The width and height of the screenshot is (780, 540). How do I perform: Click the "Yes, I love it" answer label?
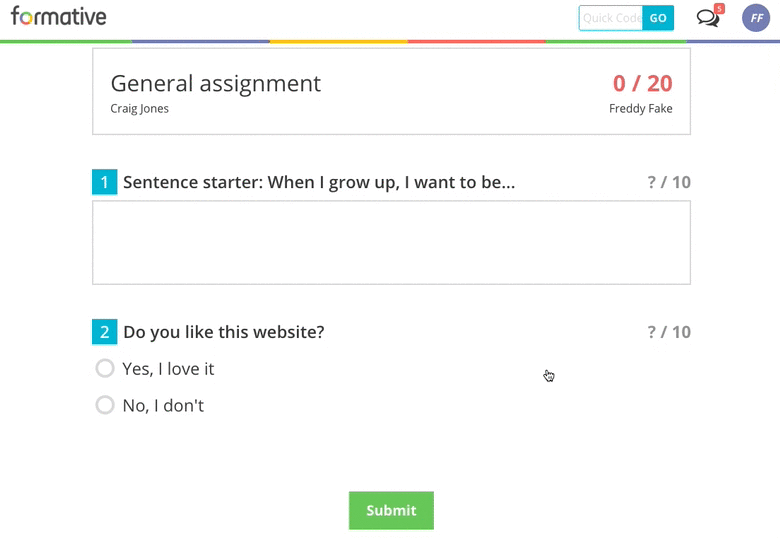(168, 369)
